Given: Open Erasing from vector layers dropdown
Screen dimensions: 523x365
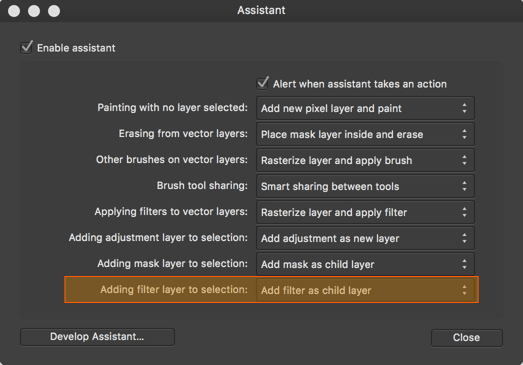Looking at the screenshot, I should [365, 134].
